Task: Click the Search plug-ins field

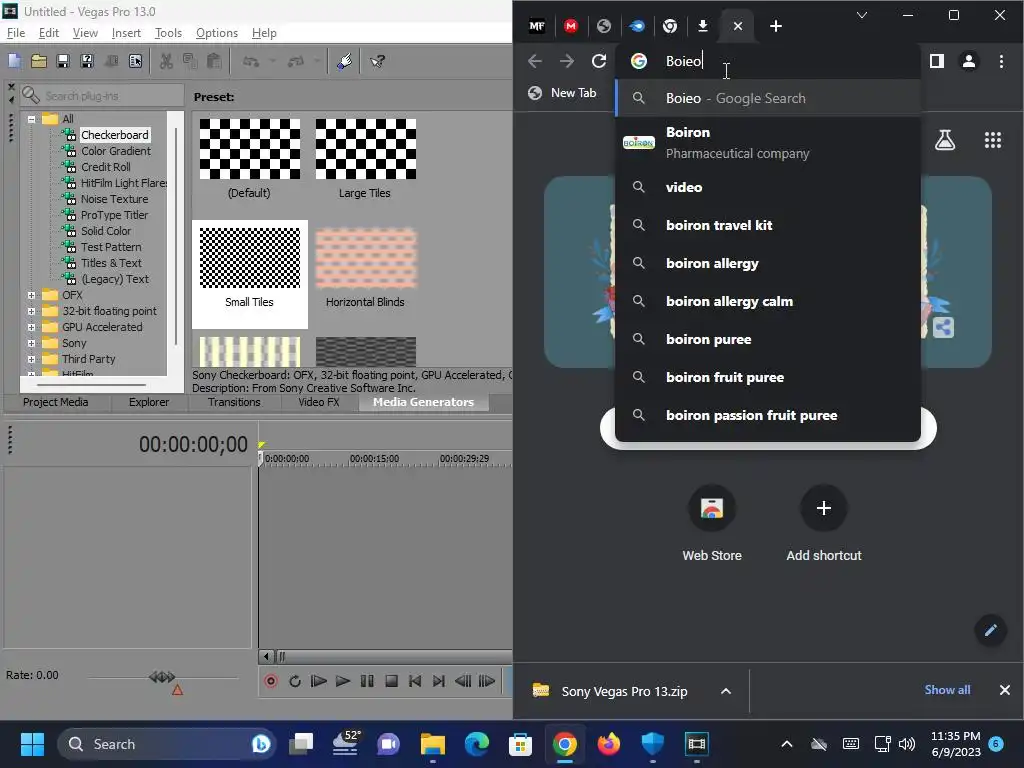Action: click(102, 95)
